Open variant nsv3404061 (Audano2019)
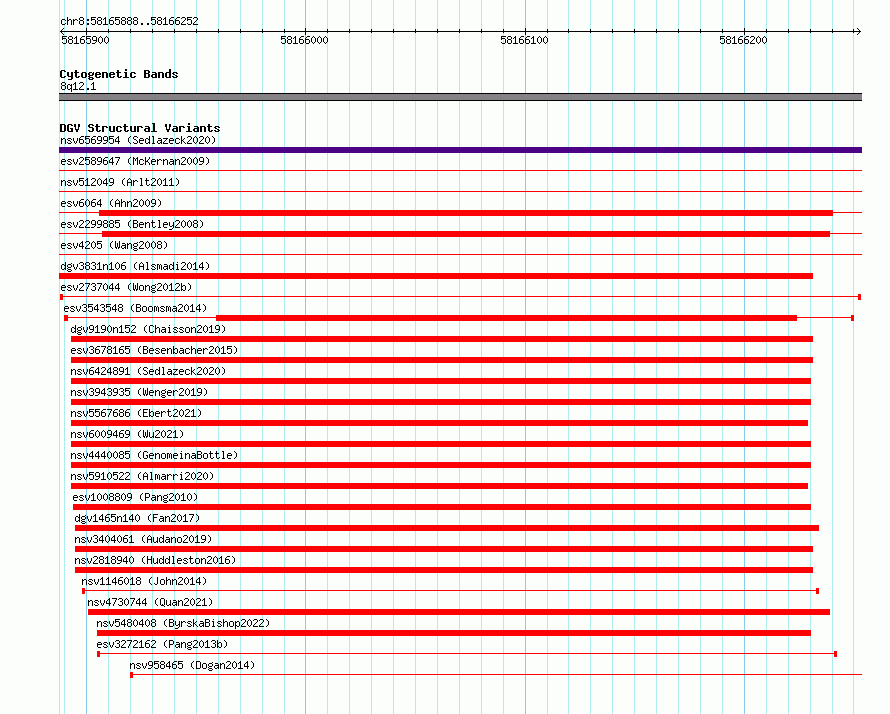This screenshot has height=714, width=890. [x=143, y=539]
